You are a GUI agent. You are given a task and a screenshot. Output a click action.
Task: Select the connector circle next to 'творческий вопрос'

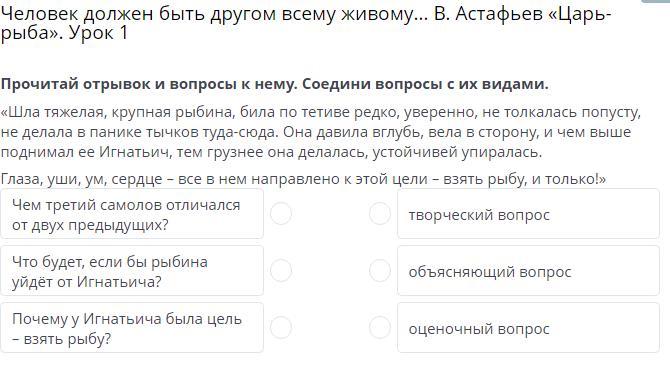380,213
